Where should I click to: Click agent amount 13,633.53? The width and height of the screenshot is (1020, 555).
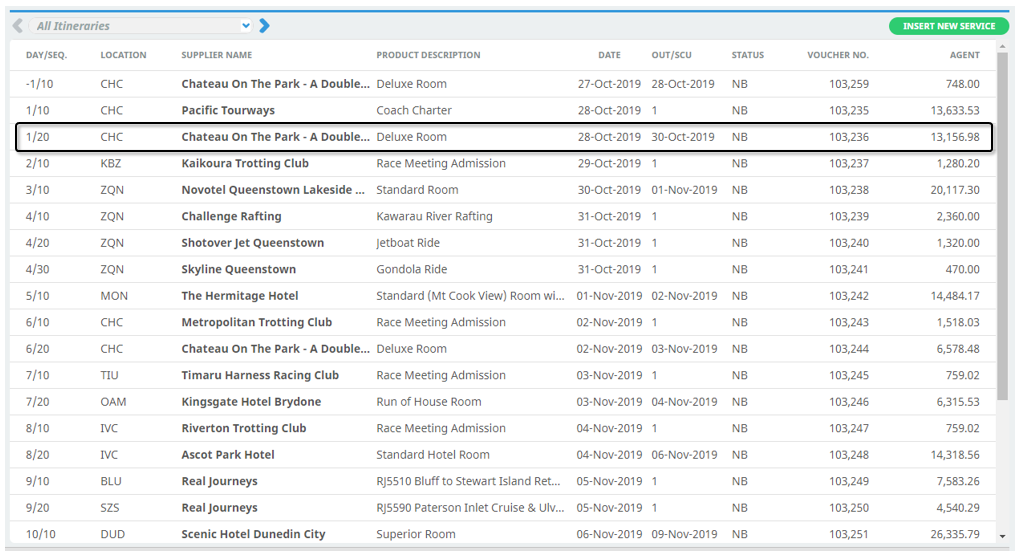coord(955,111)
